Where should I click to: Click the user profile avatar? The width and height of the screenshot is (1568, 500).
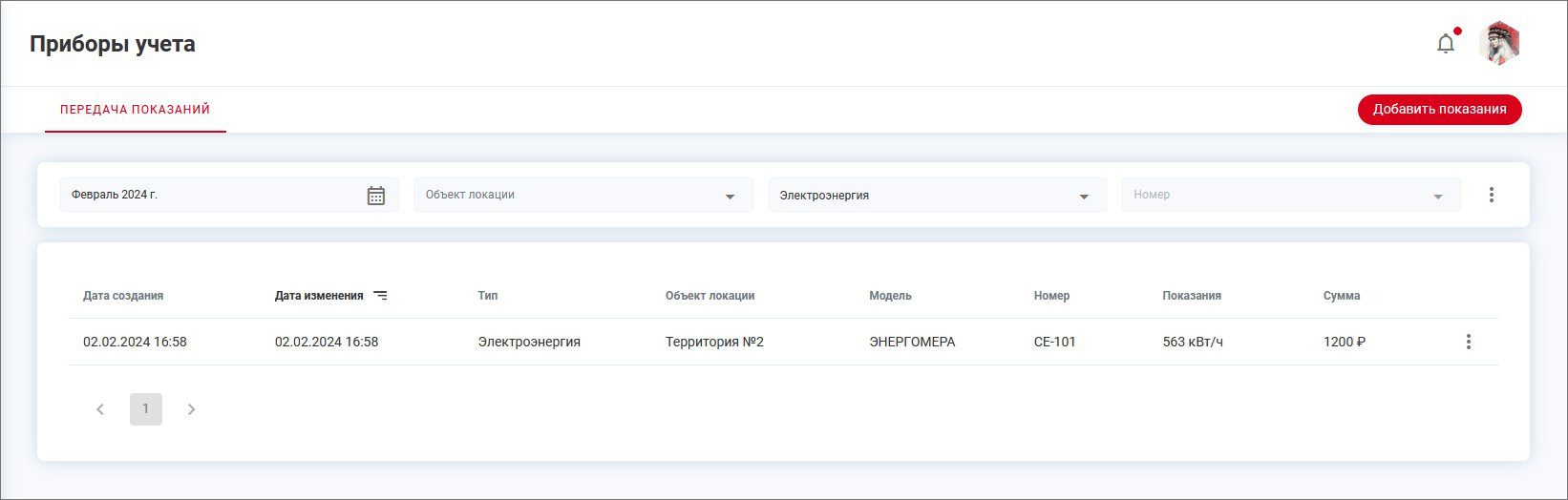coord(1498,44)
